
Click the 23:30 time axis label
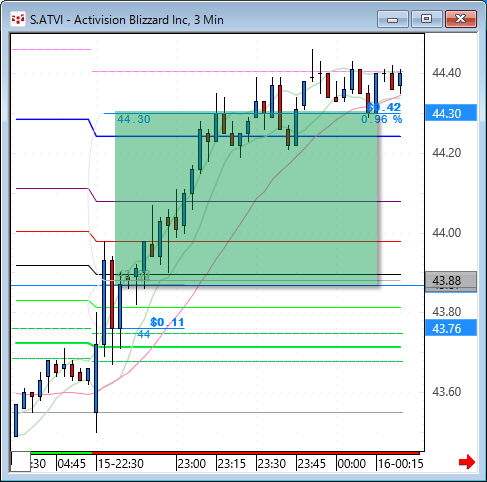click(x=271, y=463)
